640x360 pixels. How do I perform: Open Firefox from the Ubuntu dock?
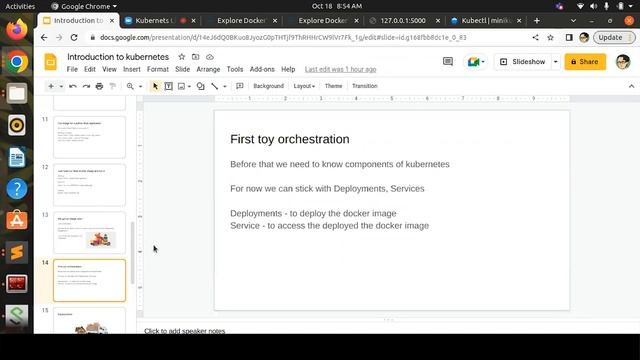pyautogui.click(x=17, y=29)
